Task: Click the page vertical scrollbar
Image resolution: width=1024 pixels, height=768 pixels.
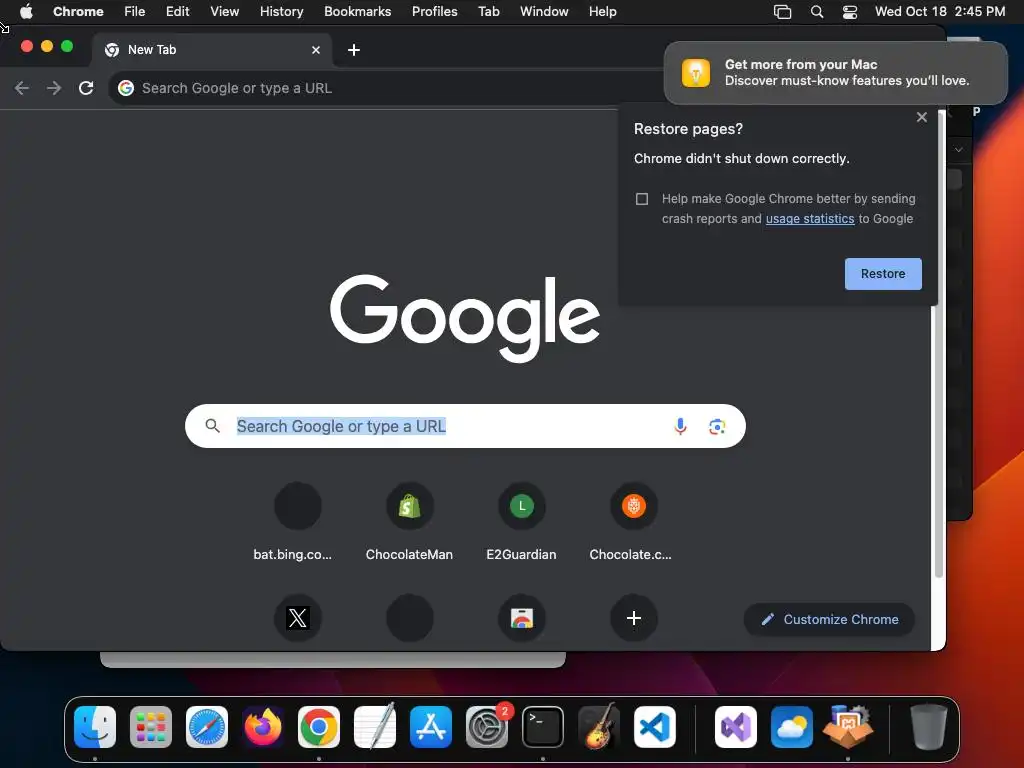Action: coord(939,346)
